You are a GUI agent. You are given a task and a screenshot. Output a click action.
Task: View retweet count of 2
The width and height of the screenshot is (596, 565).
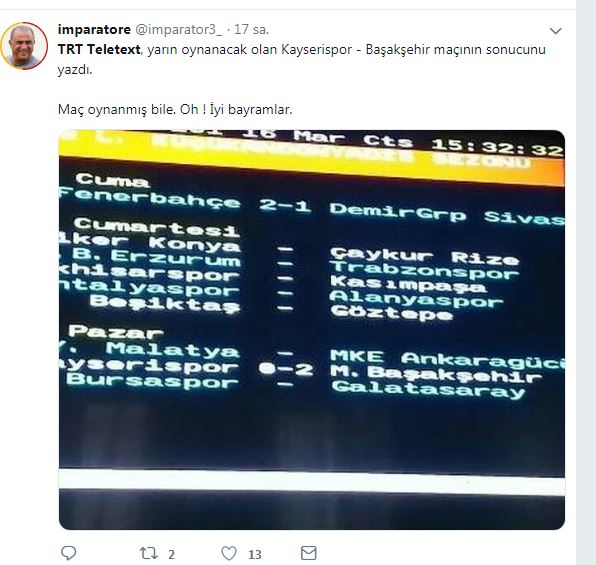pyautogui.click(x=171, y=554)
